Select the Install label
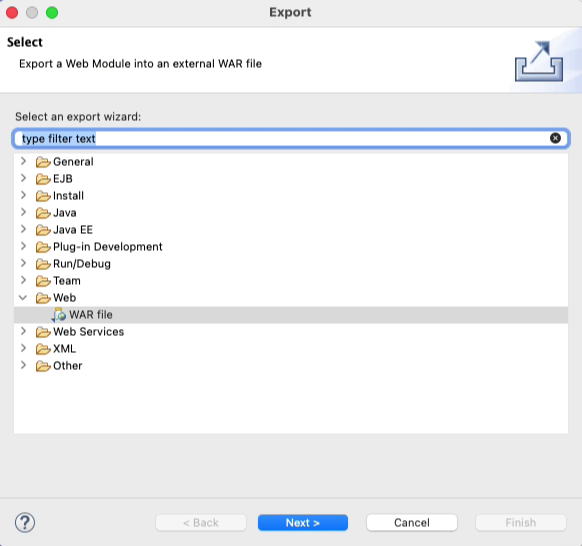Screen dimensions: 582x546 (x=68, y=196)
